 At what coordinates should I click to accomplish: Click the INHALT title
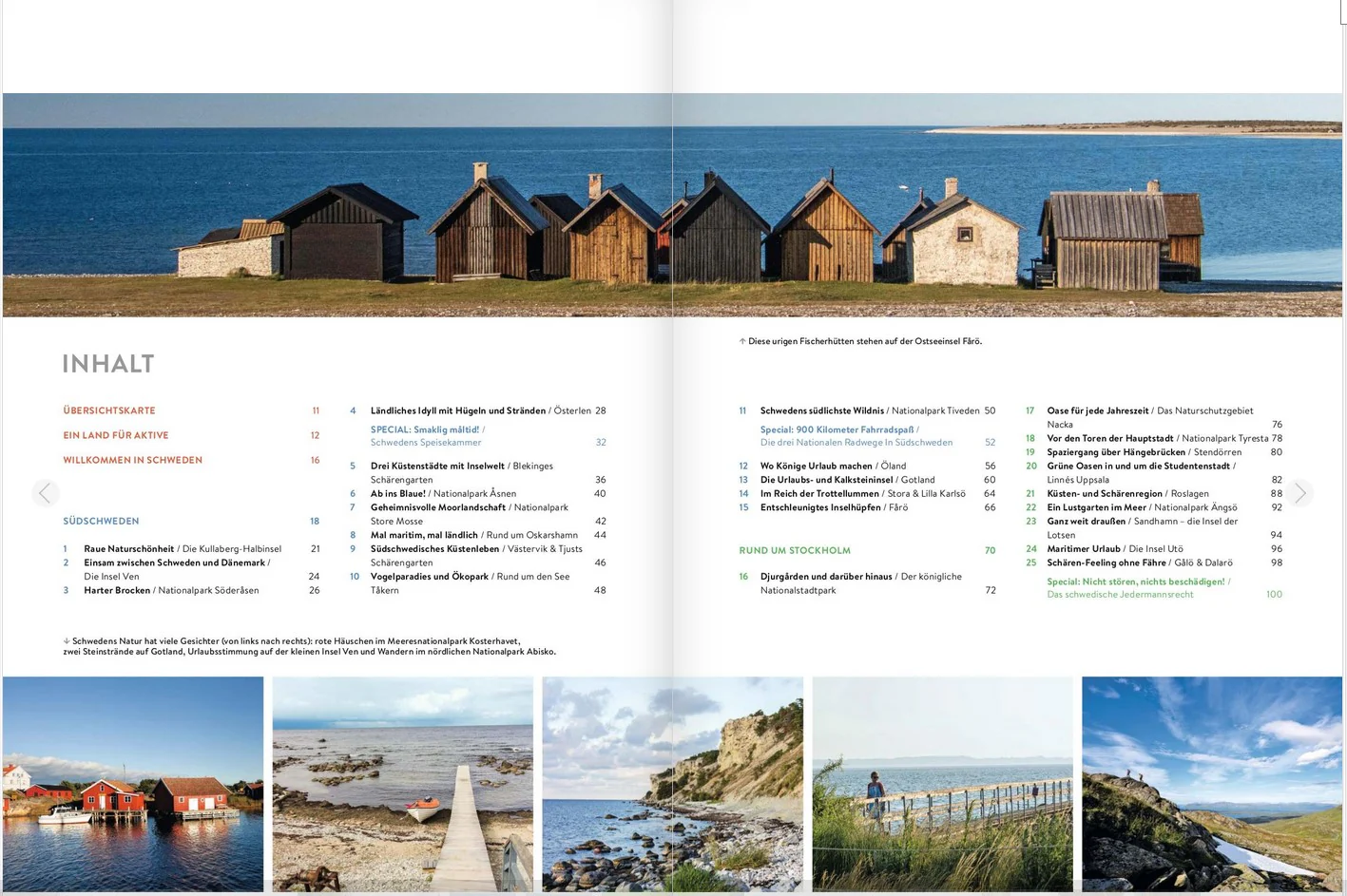[108, 364]
